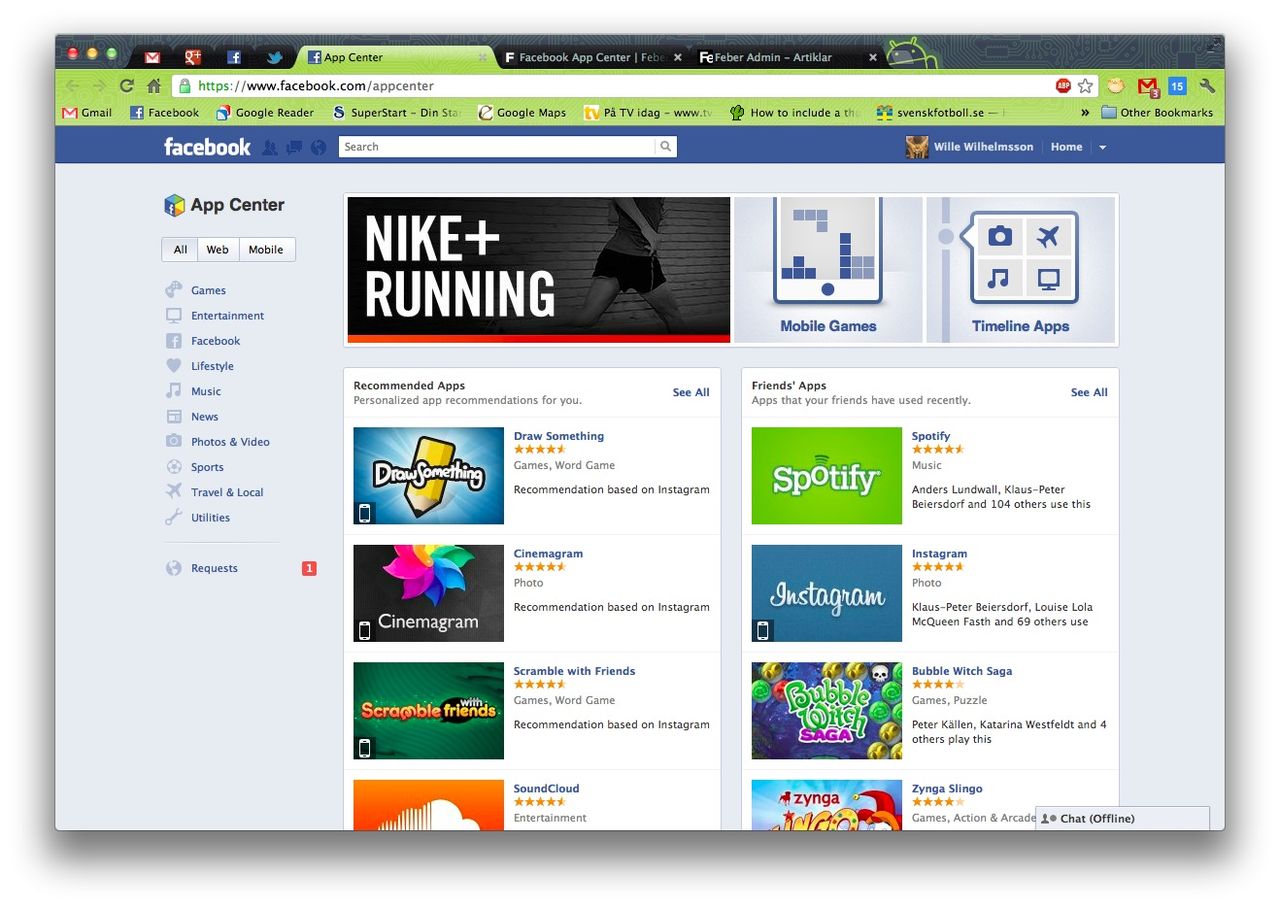This screenshot has height=907, width=1280.
Task: Open the Mobile Games tile
Action: click(828, 270)
